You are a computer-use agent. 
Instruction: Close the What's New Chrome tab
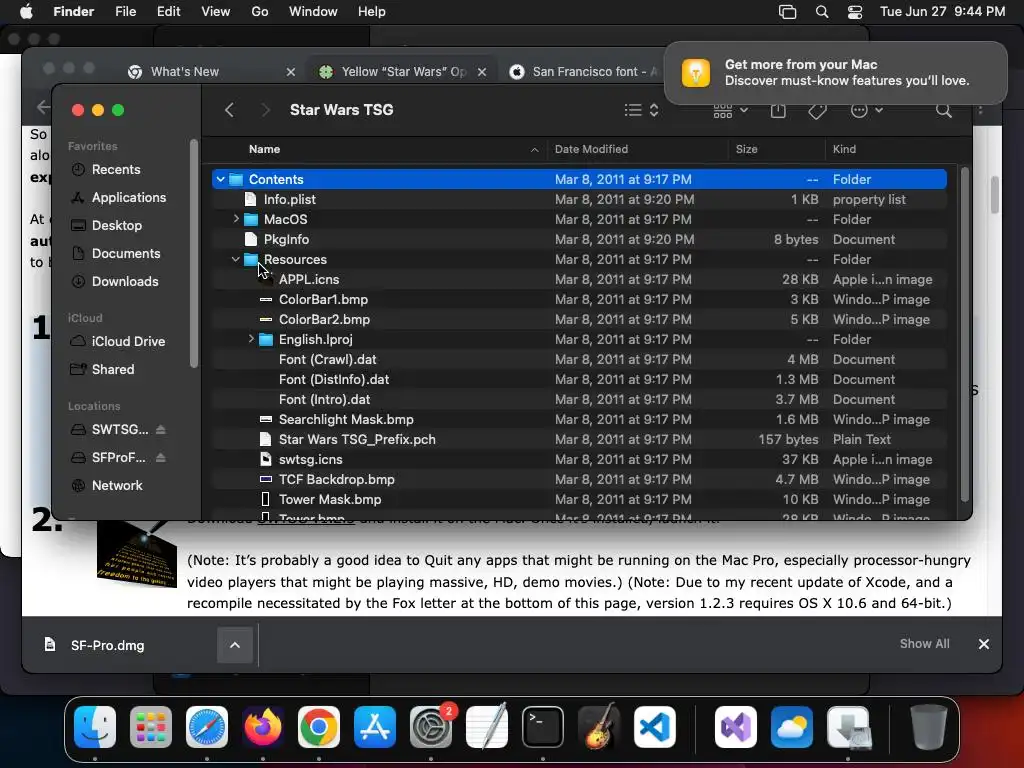coord(291,72)
